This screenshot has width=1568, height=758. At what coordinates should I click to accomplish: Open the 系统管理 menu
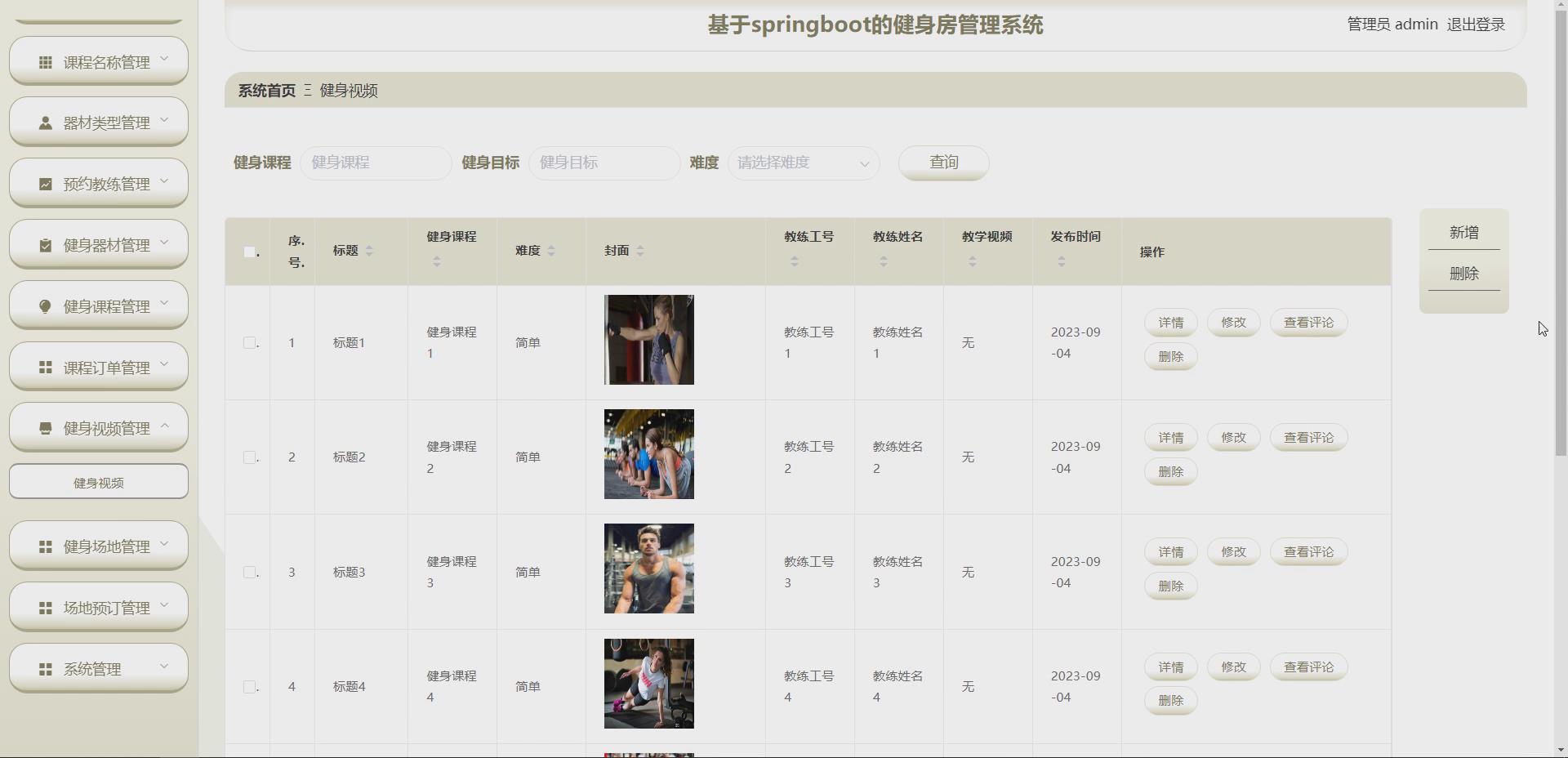[x=99, y=668]
